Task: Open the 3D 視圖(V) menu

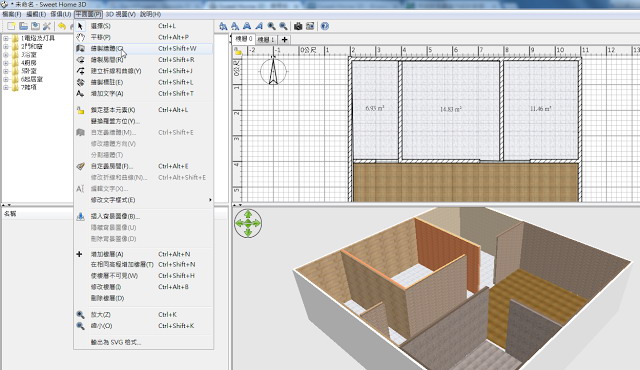Action: click(x=120, y=14)
